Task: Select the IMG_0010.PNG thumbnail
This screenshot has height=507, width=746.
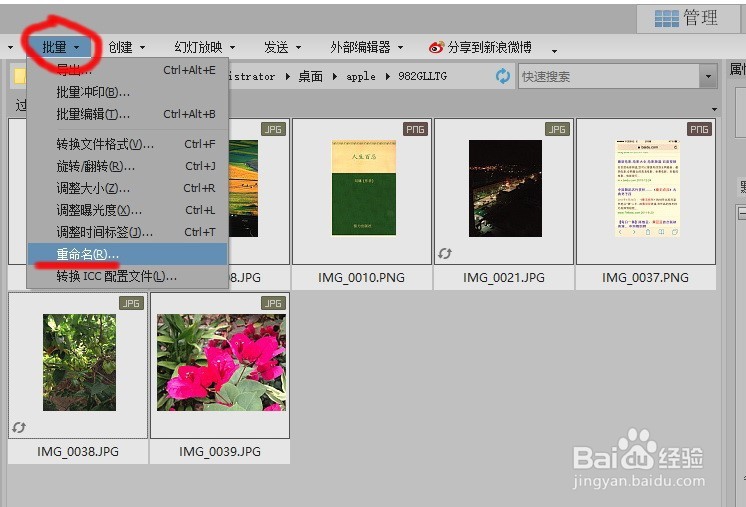Action: tap(363, 188)
